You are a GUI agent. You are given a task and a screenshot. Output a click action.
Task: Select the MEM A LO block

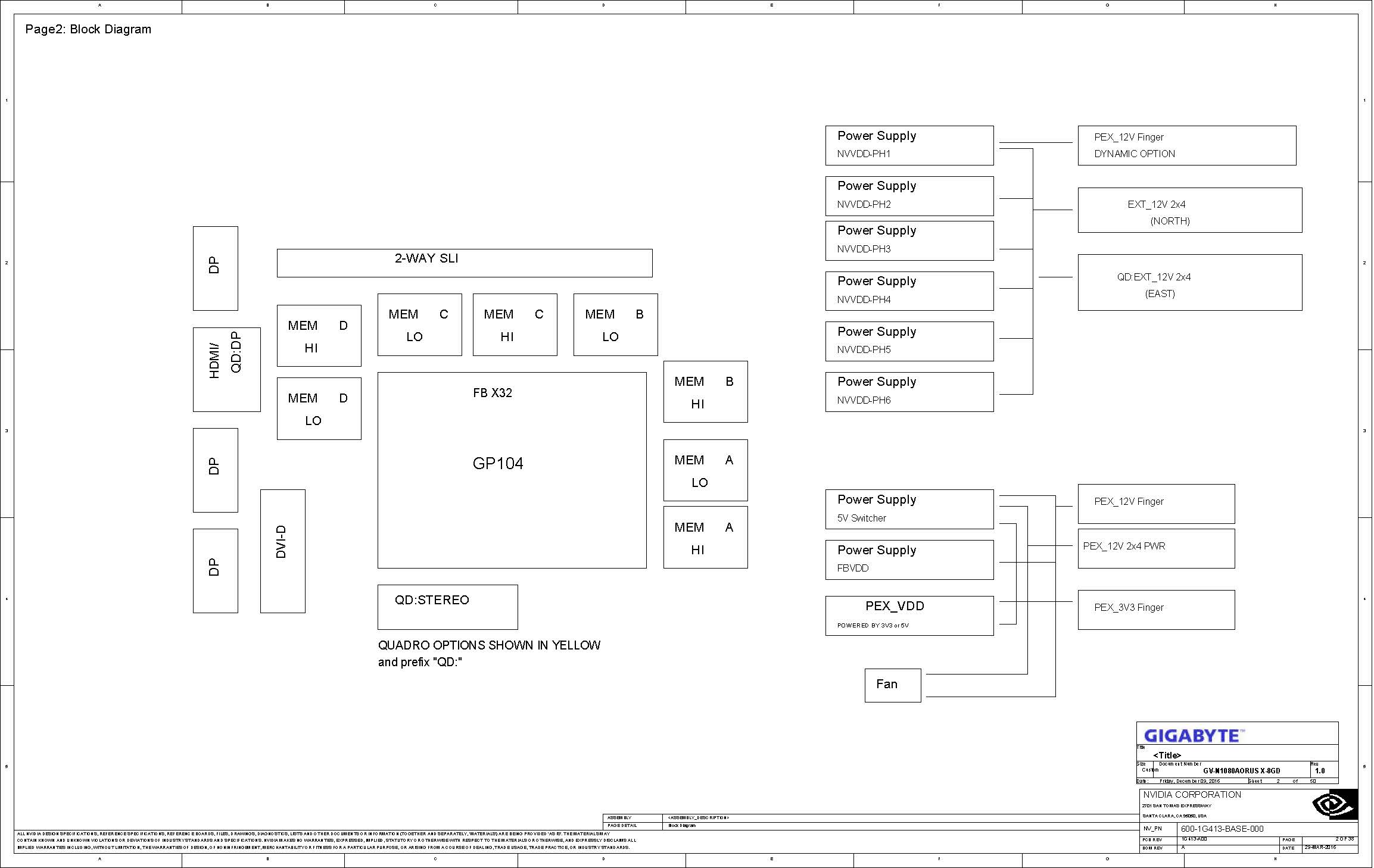pyautogui.click(x=705, y=470)
